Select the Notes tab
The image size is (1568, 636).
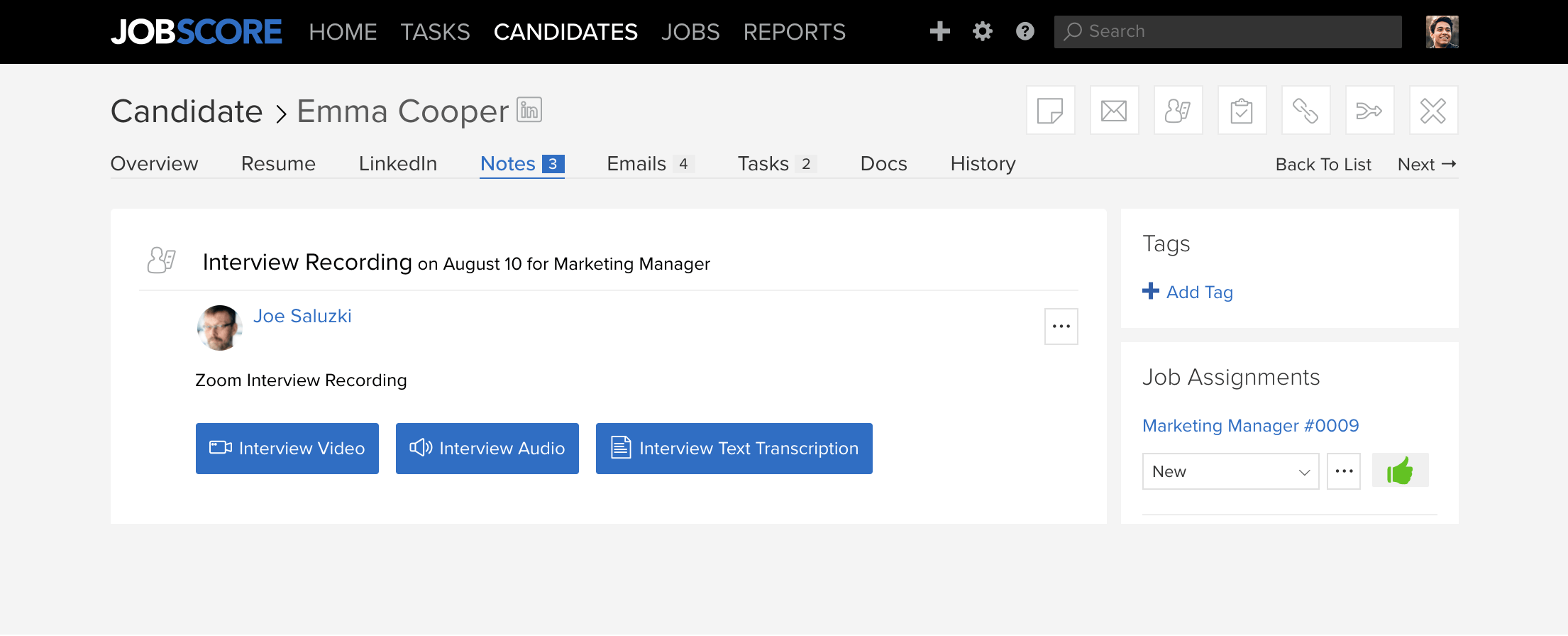522,164
